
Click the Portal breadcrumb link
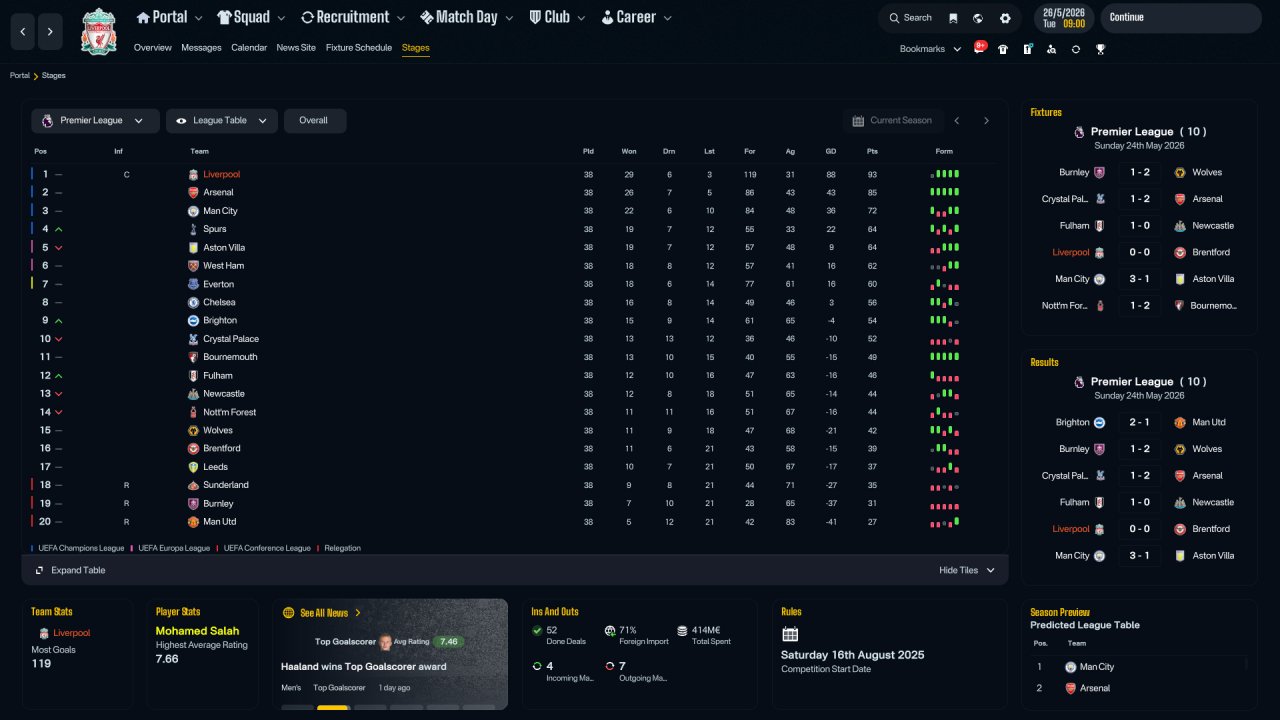point(20,76)
